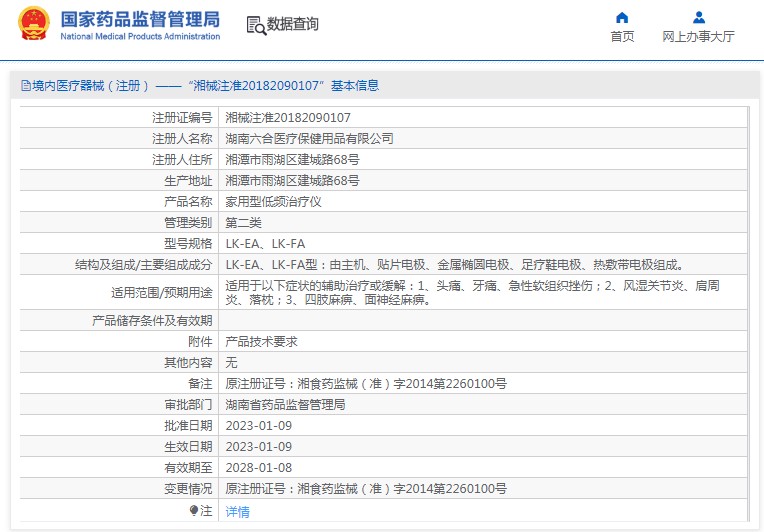Select 湖南六合医疗保健用品有限公司 cell
Image resolution: width=764 pixels, height=532 pixels.
[309, 138]
